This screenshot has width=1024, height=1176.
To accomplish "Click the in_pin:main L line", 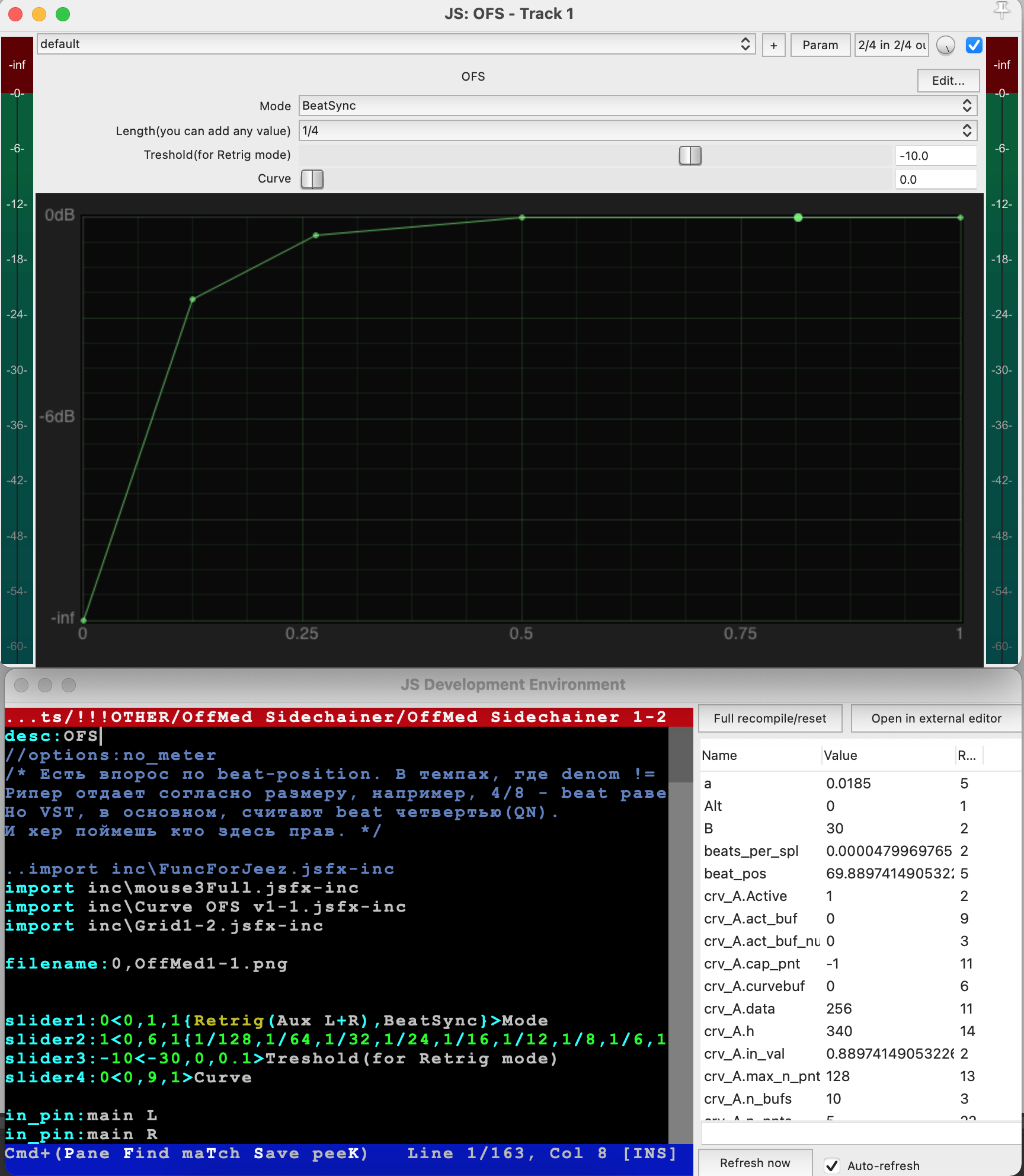I will coord(81,1116).
